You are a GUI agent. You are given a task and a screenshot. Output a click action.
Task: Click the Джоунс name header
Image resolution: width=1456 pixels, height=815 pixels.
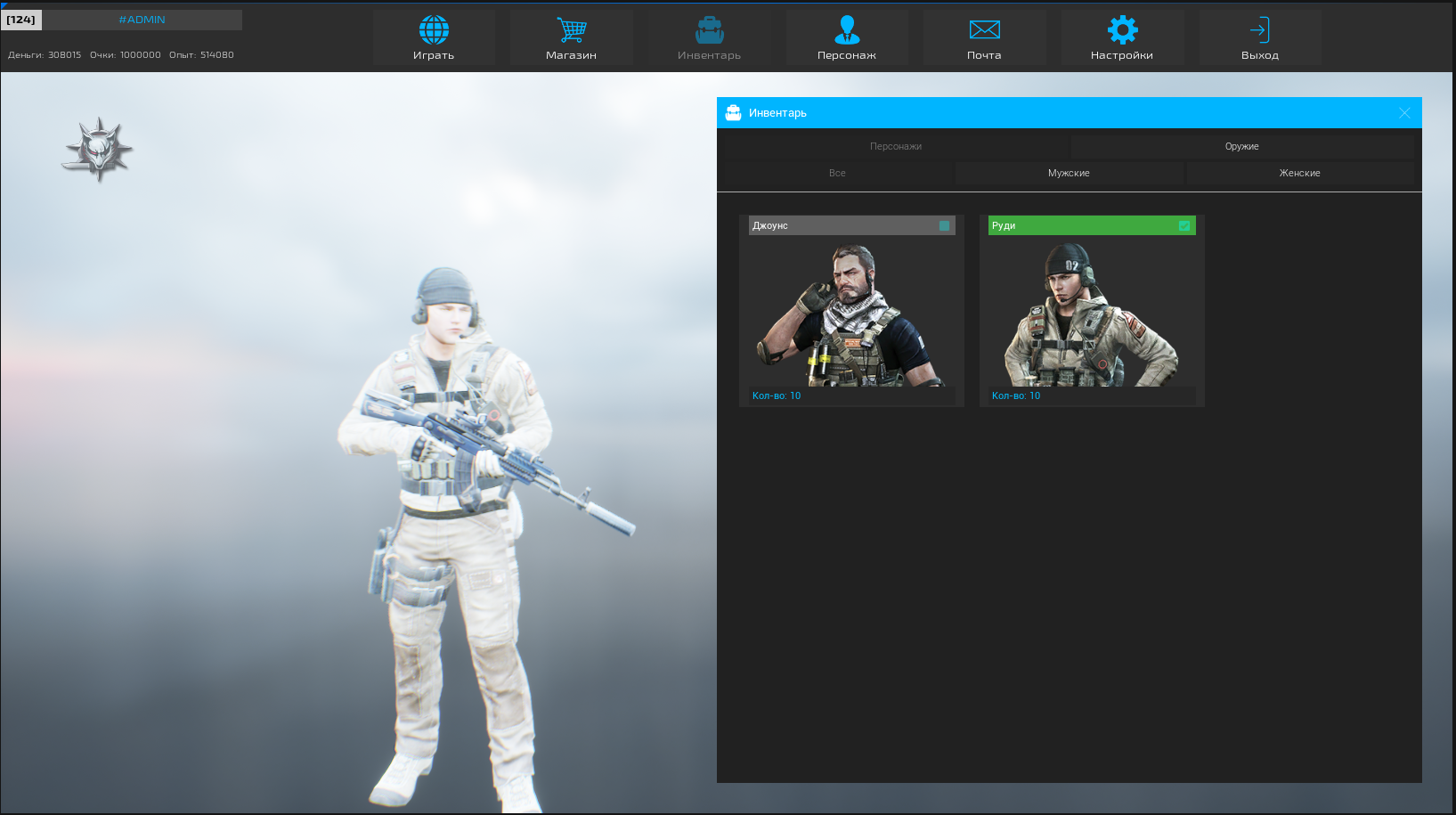(x=851, y=226)
